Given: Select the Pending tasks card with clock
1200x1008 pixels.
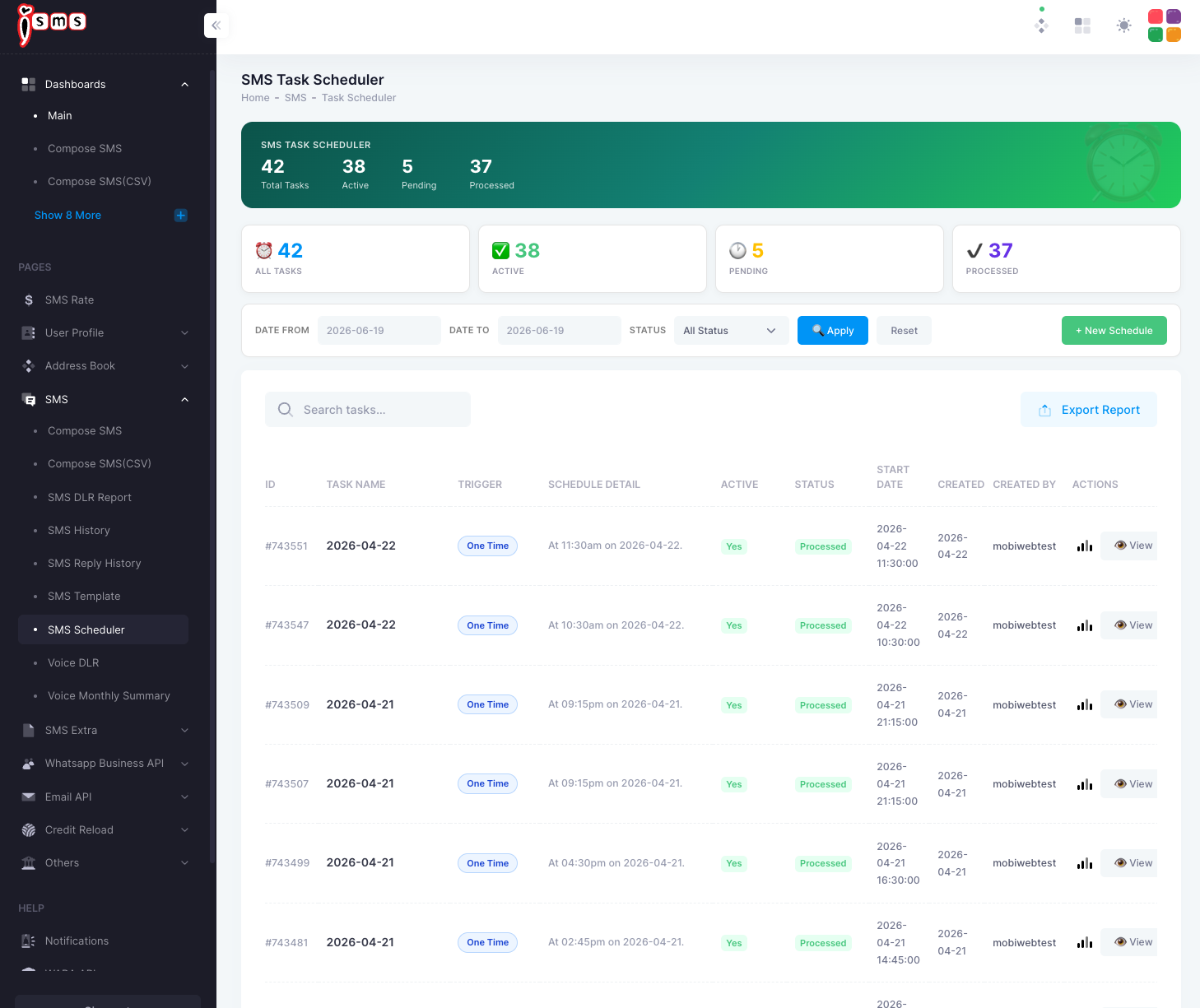Looking at the screenshot, I should 830,259.
